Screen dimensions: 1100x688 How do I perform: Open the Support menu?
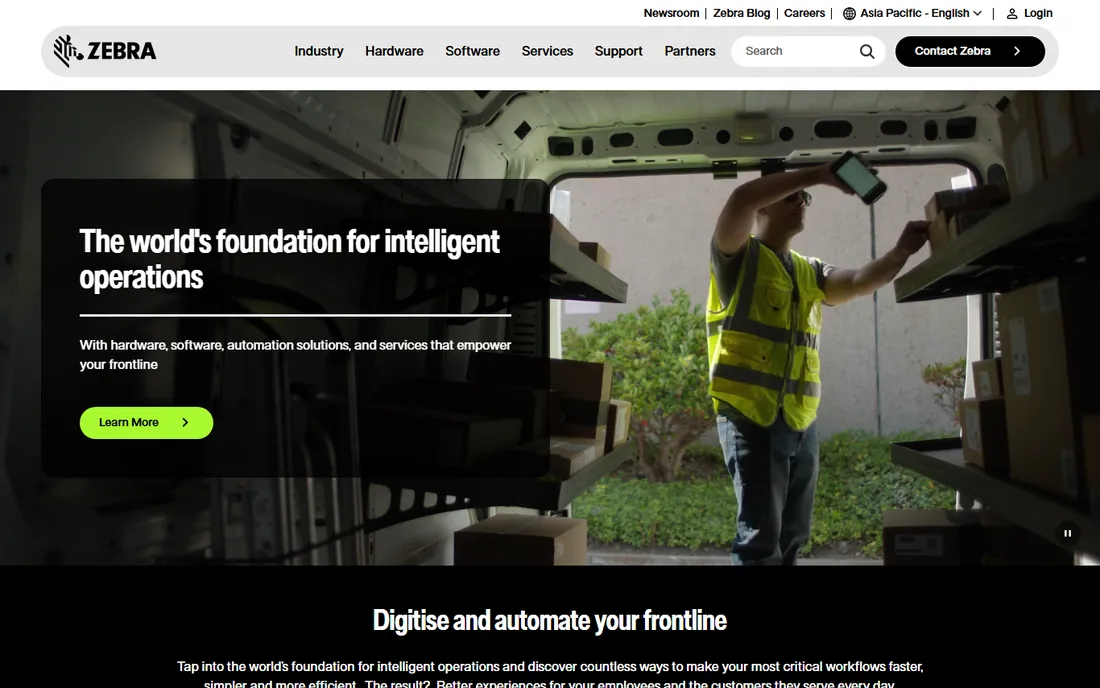pyautogui.click(x=619, y=51)
